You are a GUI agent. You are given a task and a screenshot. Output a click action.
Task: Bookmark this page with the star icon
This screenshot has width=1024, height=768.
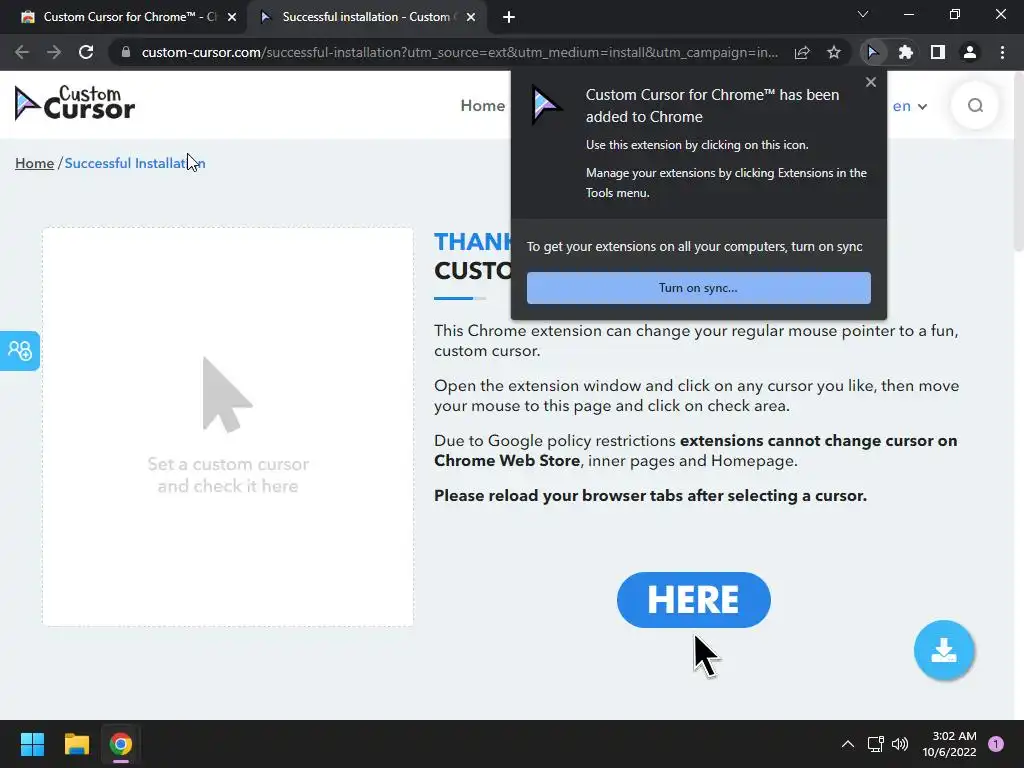point(834,52)
